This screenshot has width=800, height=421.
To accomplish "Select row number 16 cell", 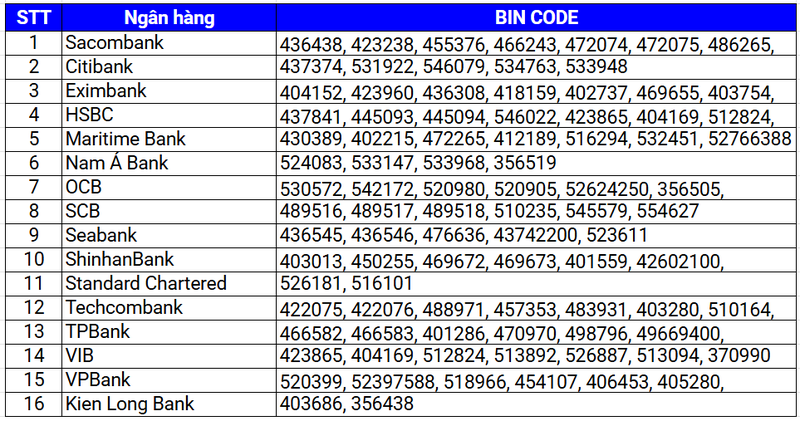I will (34, 404).
